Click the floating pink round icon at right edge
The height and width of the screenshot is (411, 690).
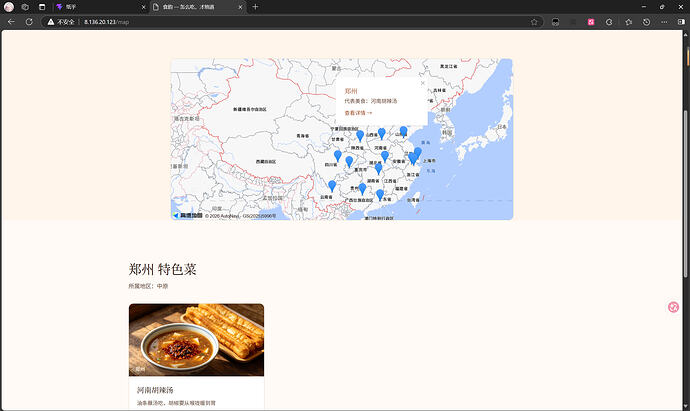point(673,307)
